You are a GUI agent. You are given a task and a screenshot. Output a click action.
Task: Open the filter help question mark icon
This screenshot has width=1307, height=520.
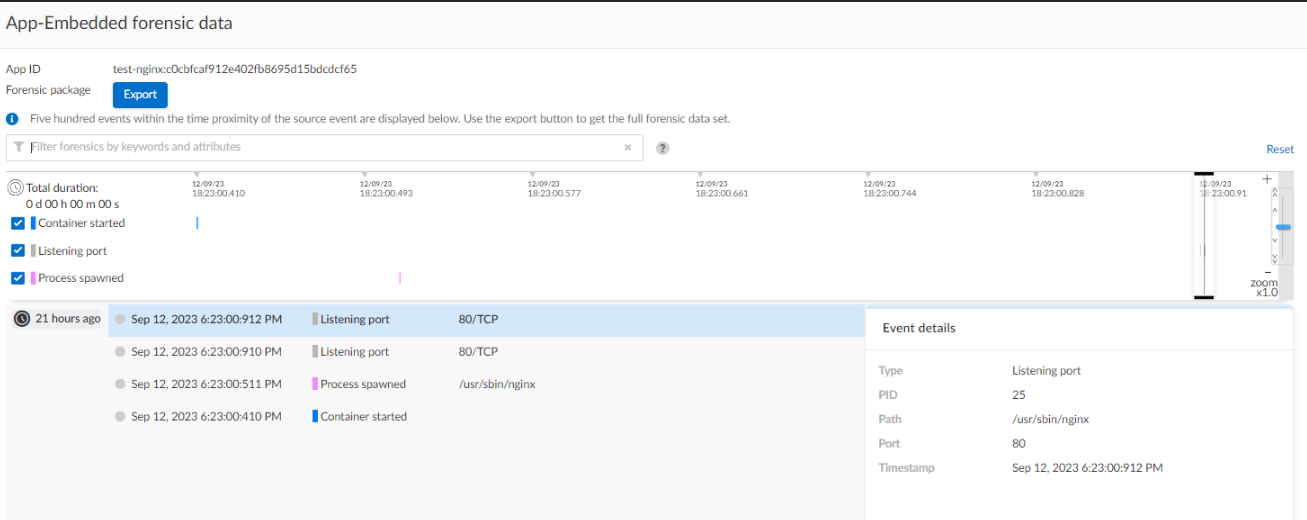point(662,148)
